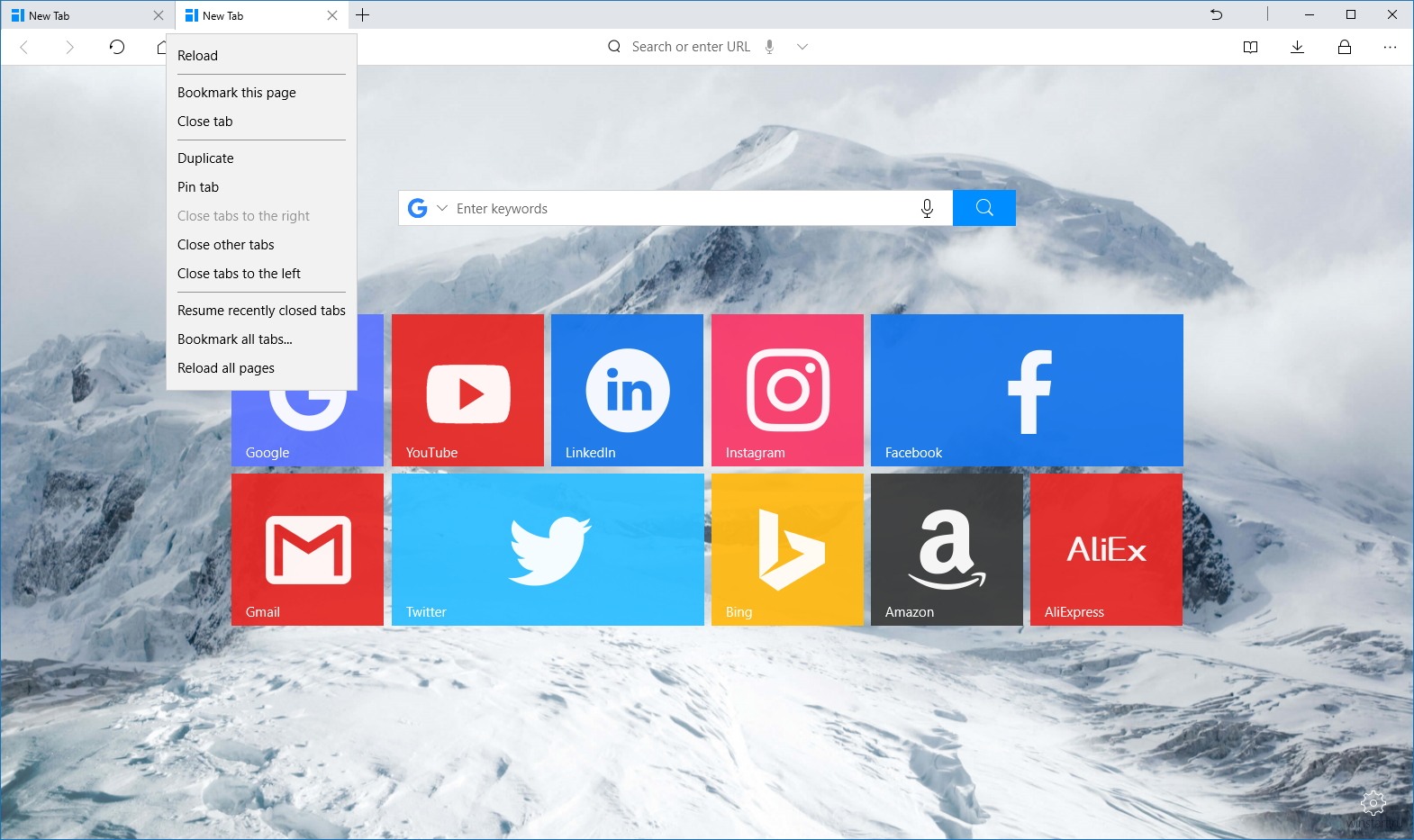Screen dimensions: 1414x840
Task: Click the Forward navigation arrow
Action: [x=69, y=47]
